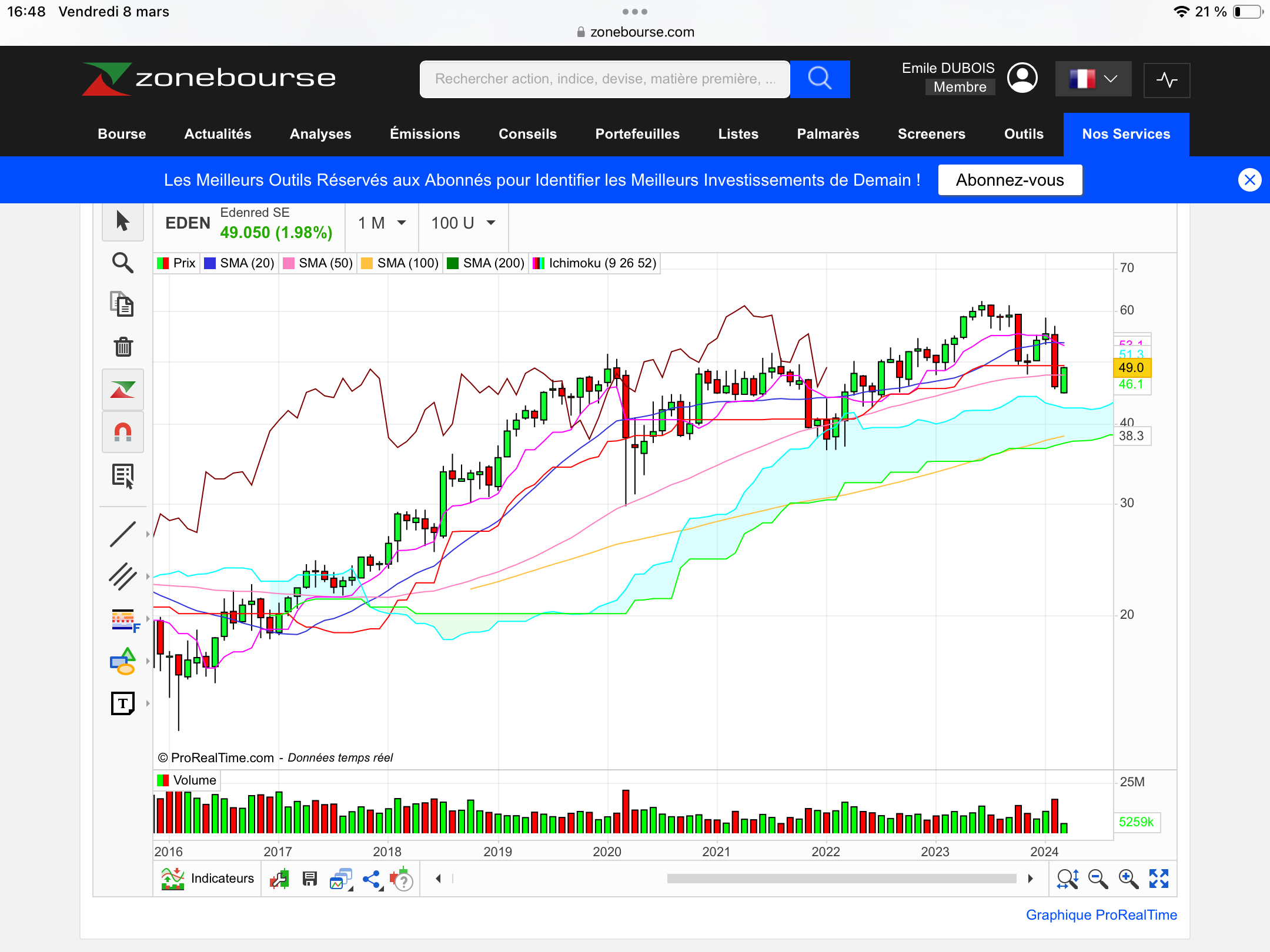Click the save chart floppy icon
The width and height of the screenshot is (1270, 952).
click(310, 879)
